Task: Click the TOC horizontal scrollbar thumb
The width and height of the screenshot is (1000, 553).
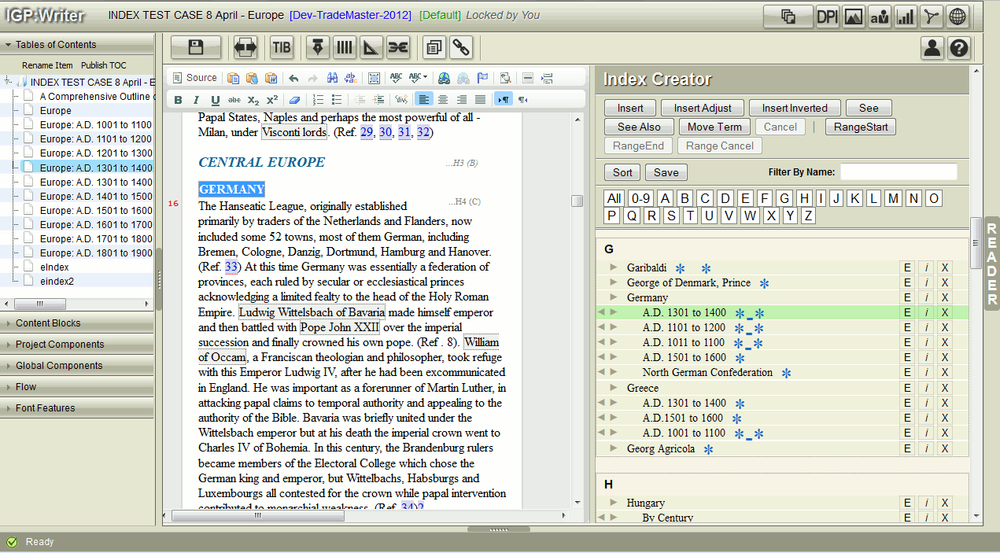Action: point(40,304)
